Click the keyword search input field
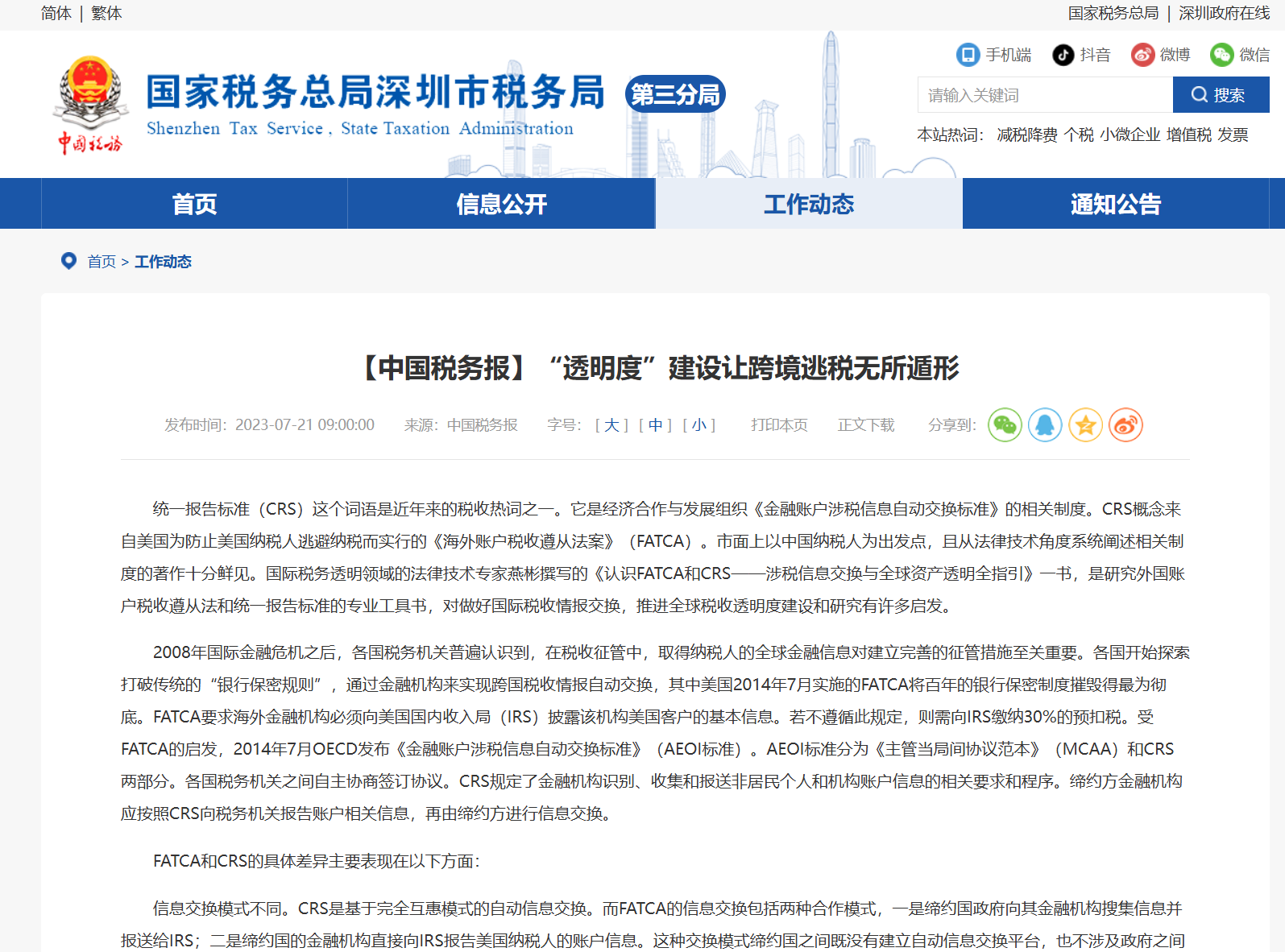1285x952 pixels. 1044,95
